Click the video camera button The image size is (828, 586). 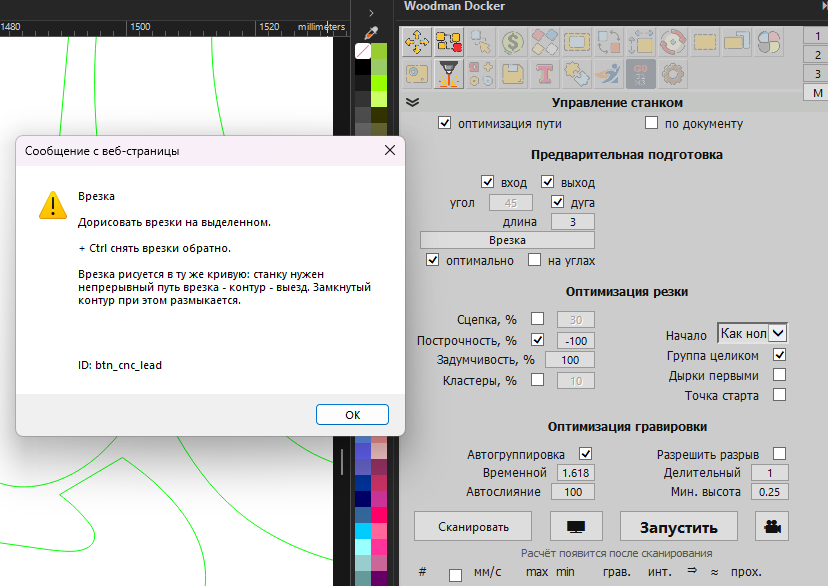pyautogui.click(x=772, y=526)
